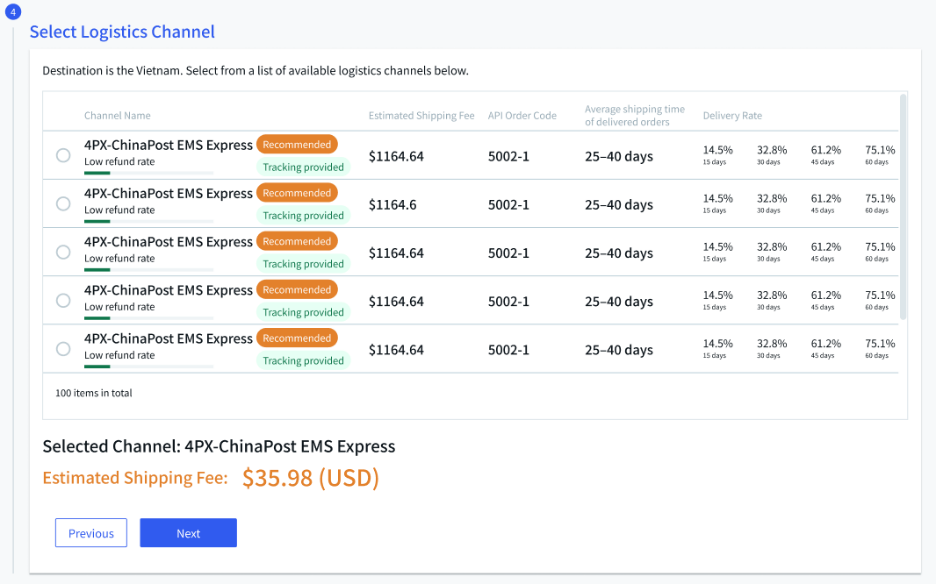Click the step 4 number badge
Image resolution: width=936 pixels, height=584 pixels.
(13, 12)
